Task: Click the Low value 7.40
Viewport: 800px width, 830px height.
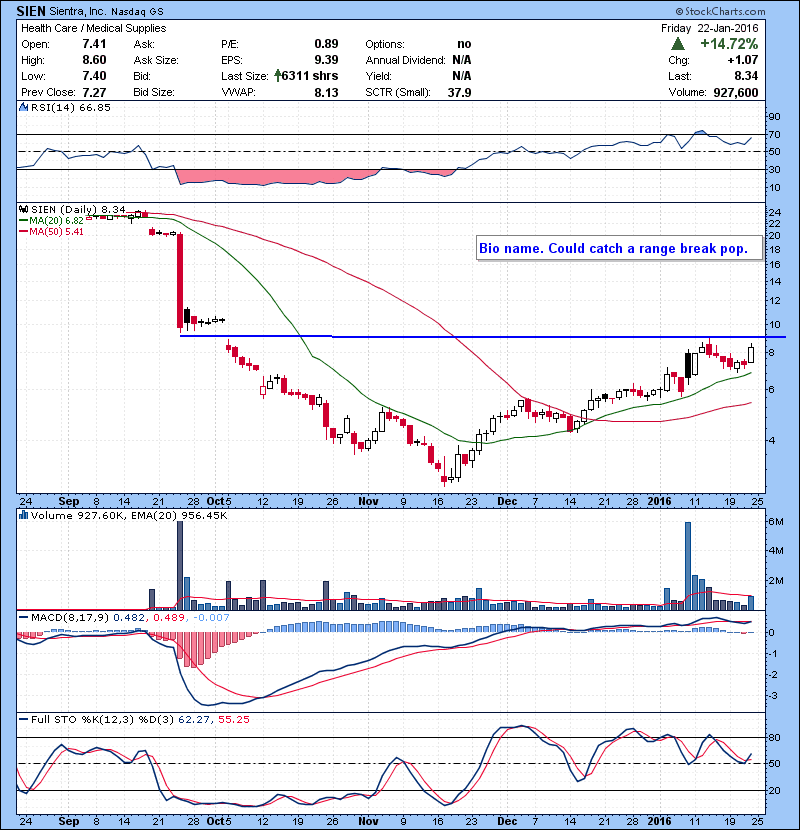Action: (94, 76)
